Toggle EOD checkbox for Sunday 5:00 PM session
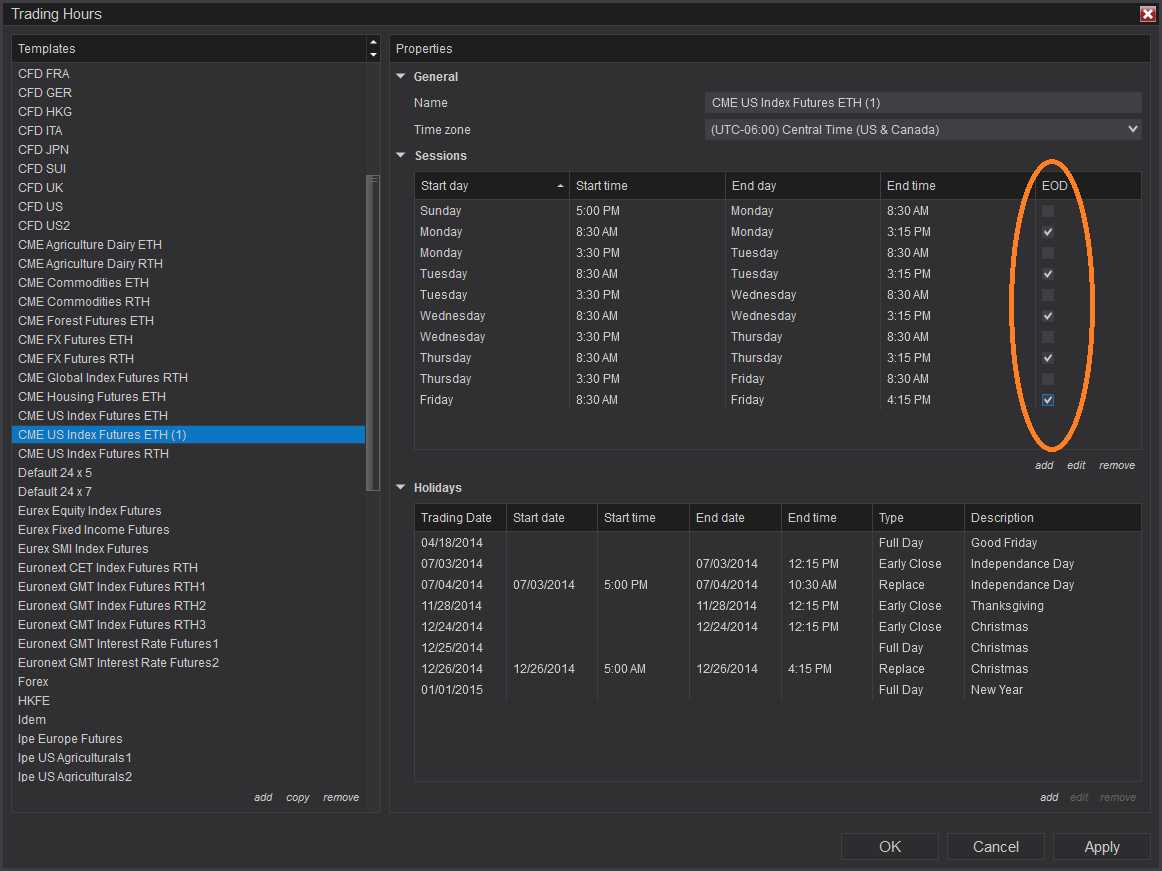This screenshot has width=1162, height=871. pyautogui.click(x=1048, y=211)
